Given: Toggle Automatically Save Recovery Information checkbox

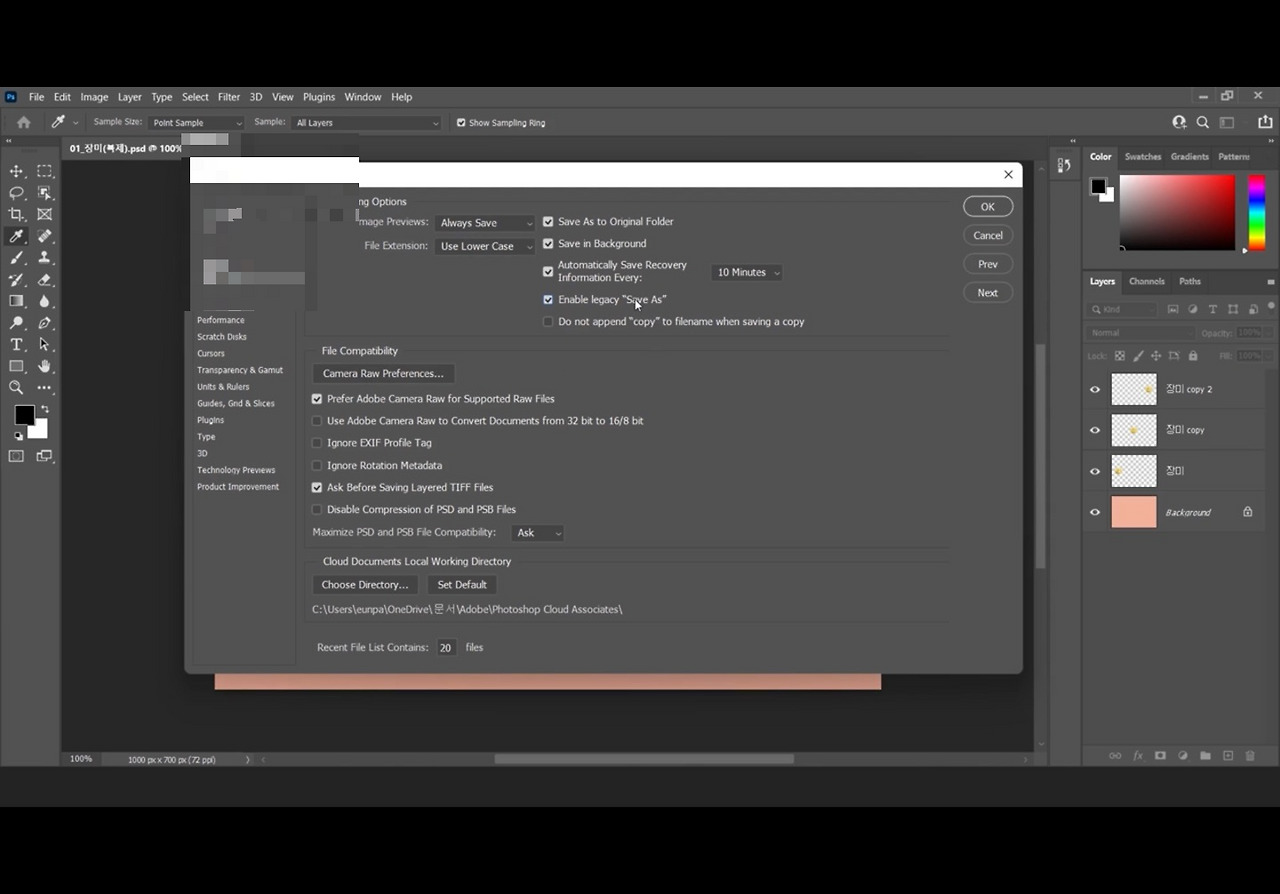Looking at the screenshot, I should tap(548, 271).
